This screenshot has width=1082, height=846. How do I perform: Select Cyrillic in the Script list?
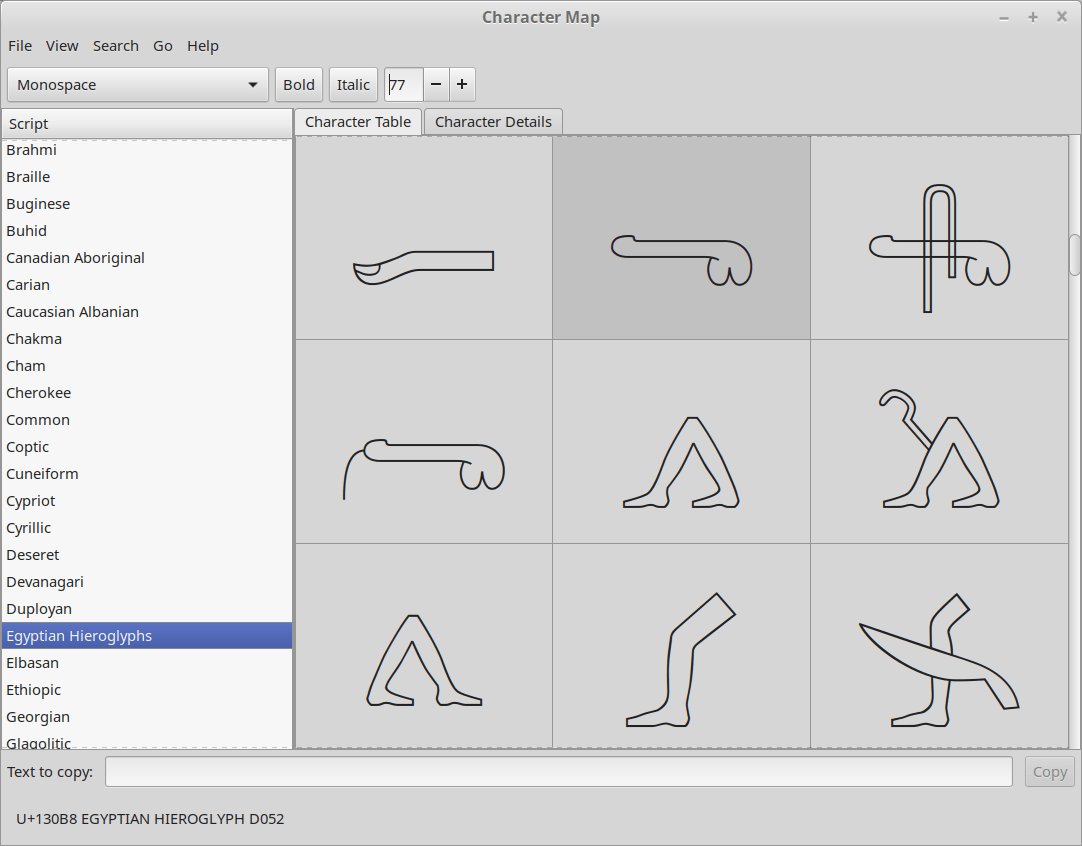29,528
